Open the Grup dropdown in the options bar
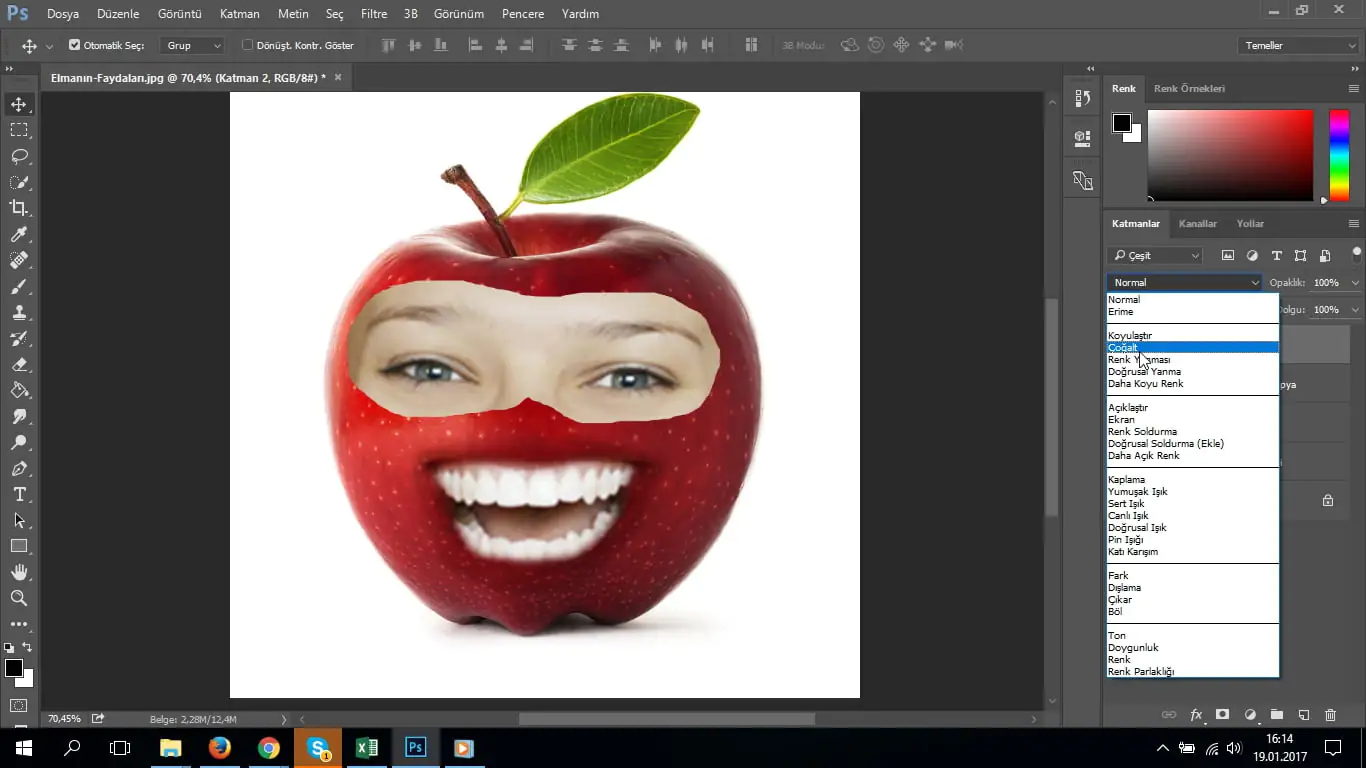Image resolution: width=1366 pixels, height=768 pixels. [192, 45]
